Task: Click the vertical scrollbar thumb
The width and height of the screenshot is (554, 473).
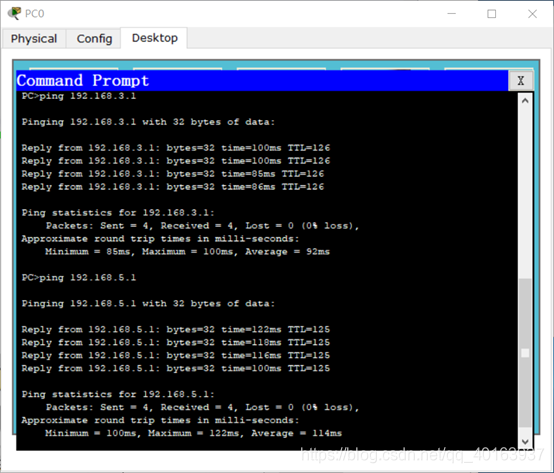Action: [525, 353]
